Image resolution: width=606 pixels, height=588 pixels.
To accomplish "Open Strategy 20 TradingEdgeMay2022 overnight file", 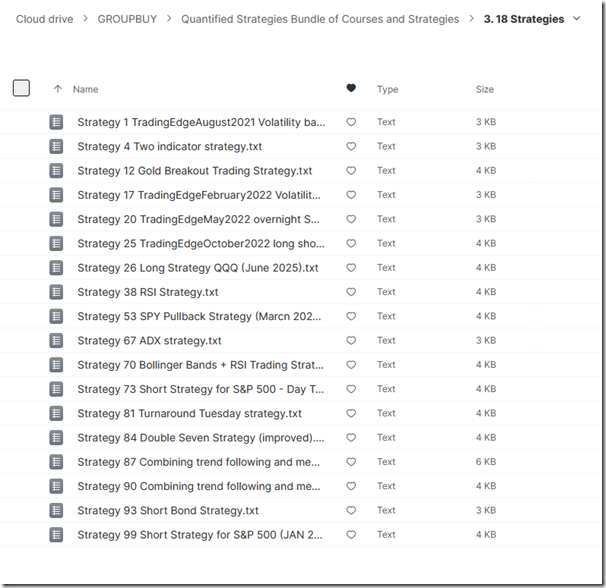I will (198, 219).
